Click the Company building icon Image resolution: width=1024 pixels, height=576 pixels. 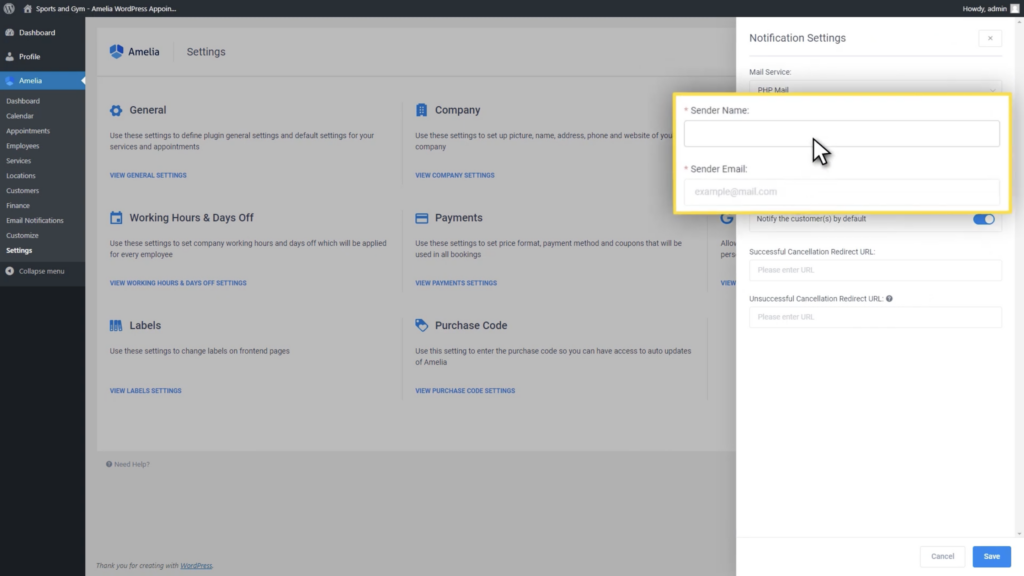point(421,110)
